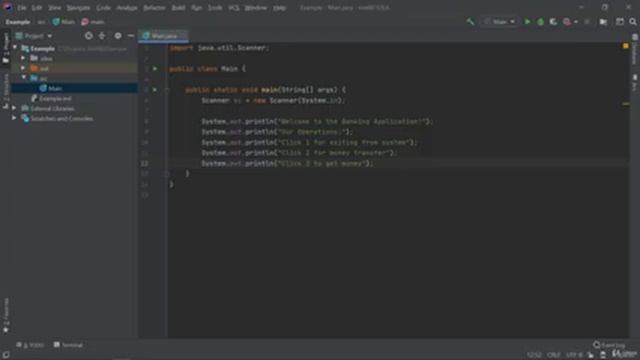Click the Example breadcrumb in navigation bar
The width and height of the screenshot is (640, 360).
pyautogui.click(x=18, y=22)
